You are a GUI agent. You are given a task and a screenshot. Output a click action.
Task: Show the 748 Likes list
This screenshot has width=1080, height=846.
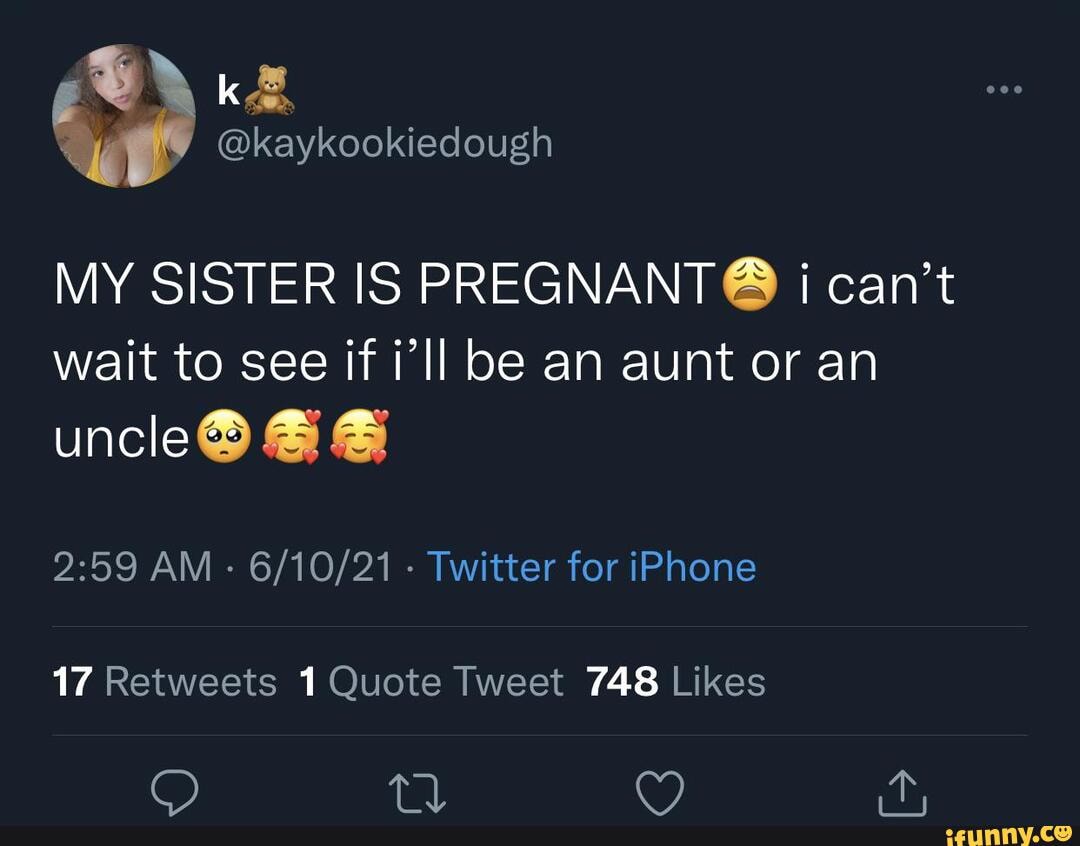[676, 682]
